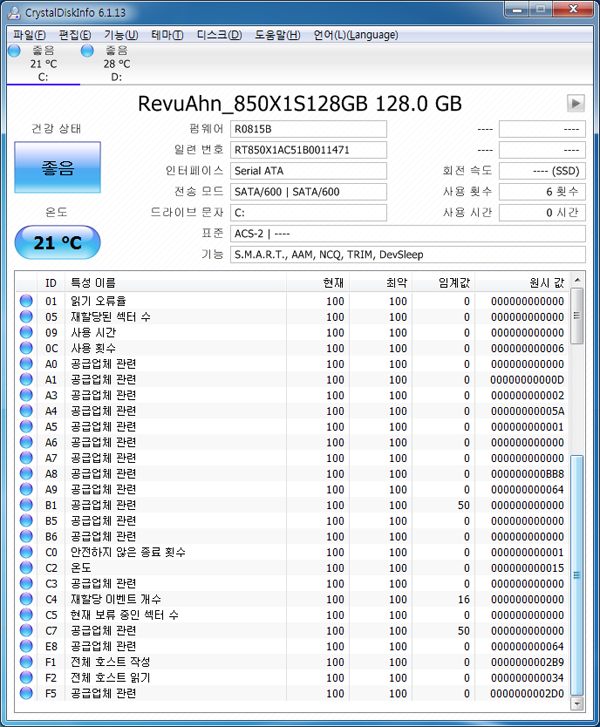Viewport: 600px width, 727px height.
Task: Click raw value 00000000005A
Action: 527,411
